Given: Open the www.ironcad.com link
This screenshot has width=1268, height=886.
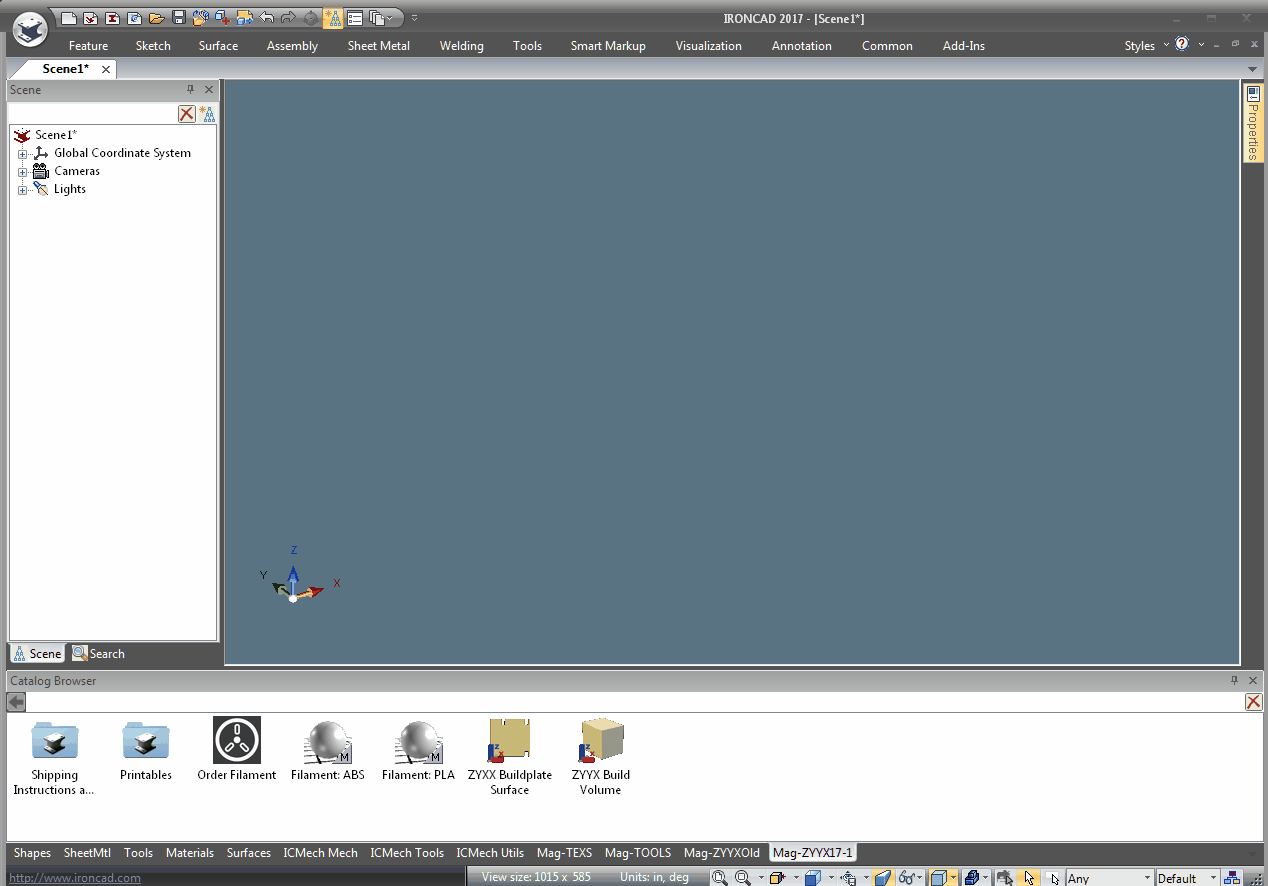Looking at the screenshot, I should click(x=75, y=878).
